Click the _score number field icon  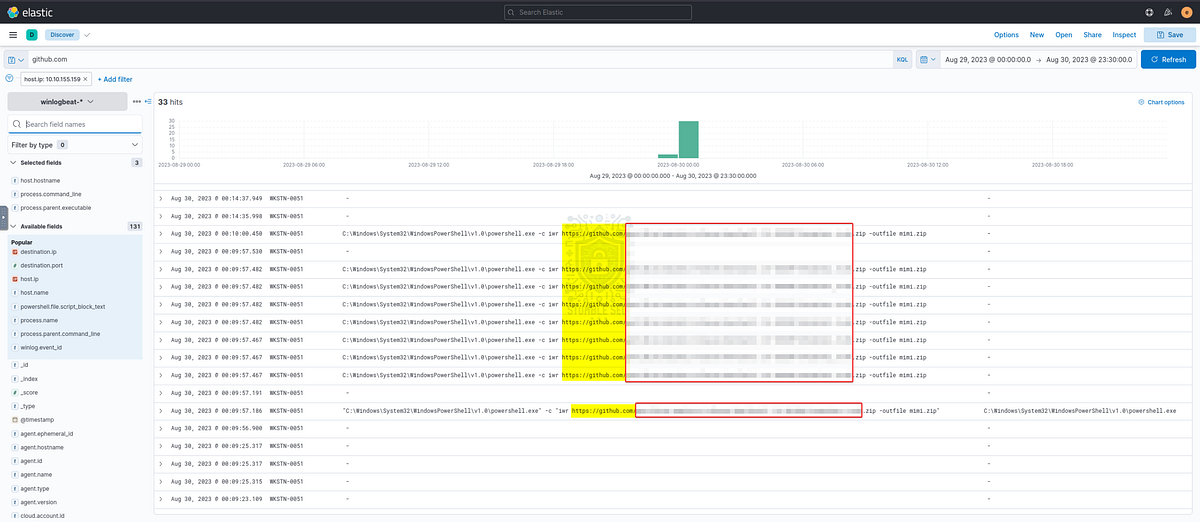coord(14,393)
